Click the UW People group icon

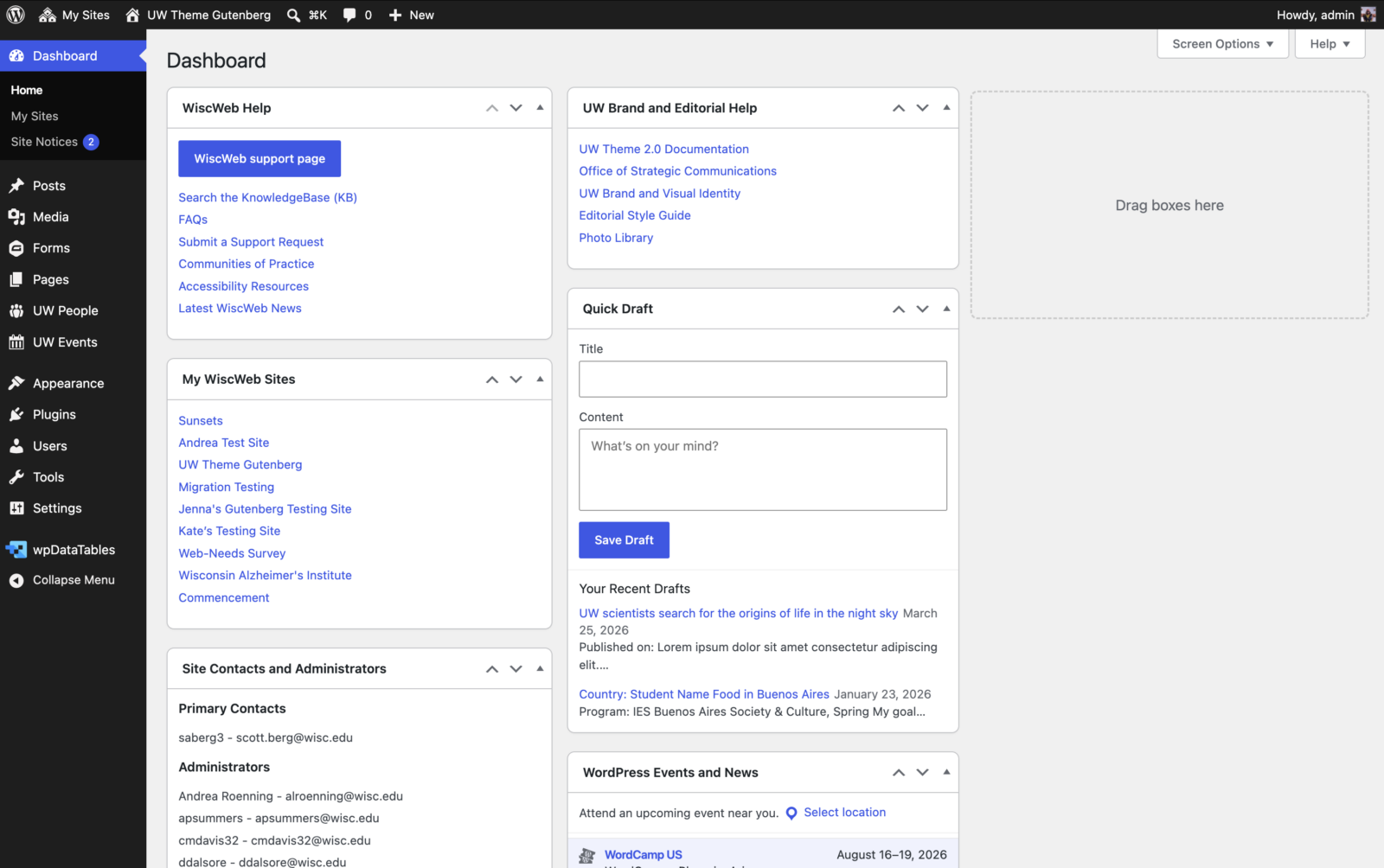[16, 310]
